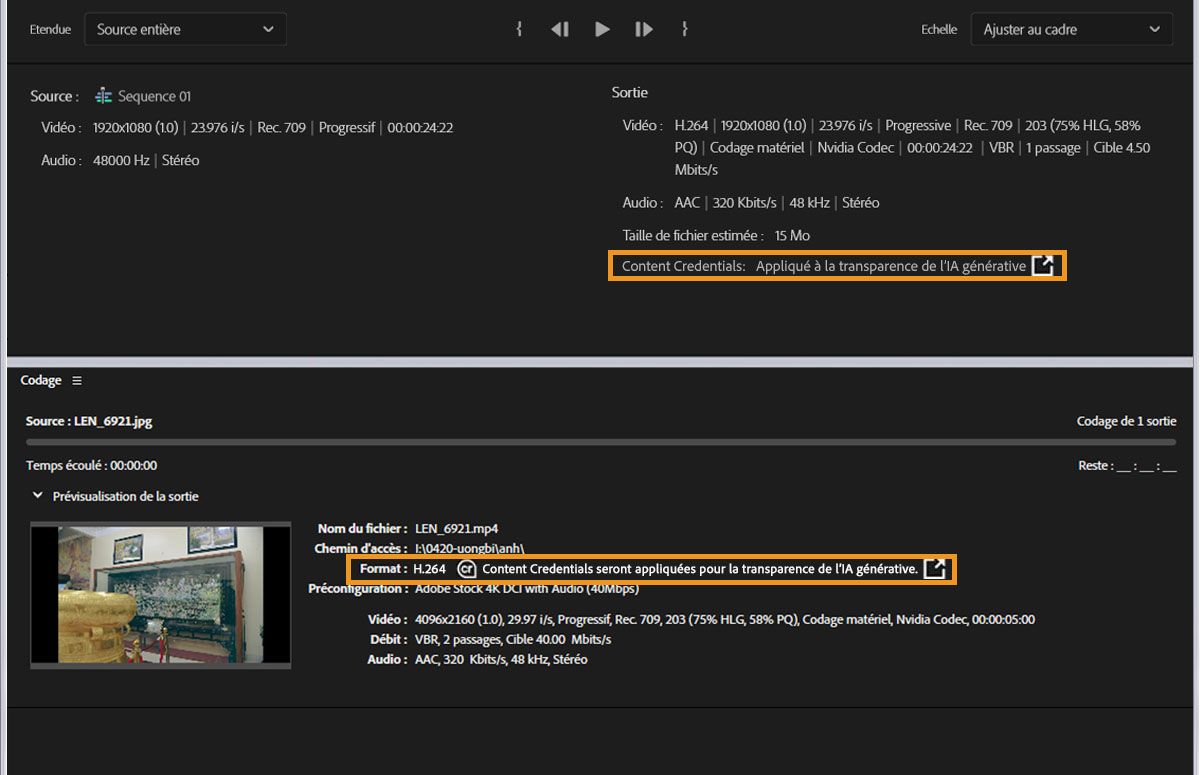
Task: Open the Codage panel menu icon
Action: [77, 381]
